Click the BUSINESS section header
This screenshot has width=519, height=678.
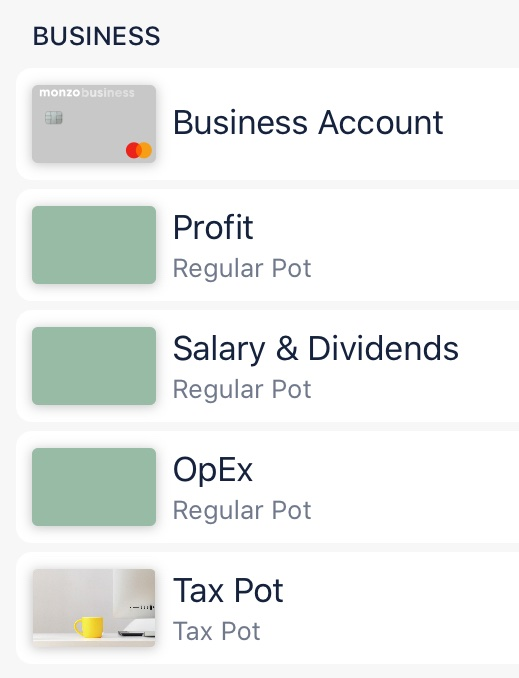(96, 36)
